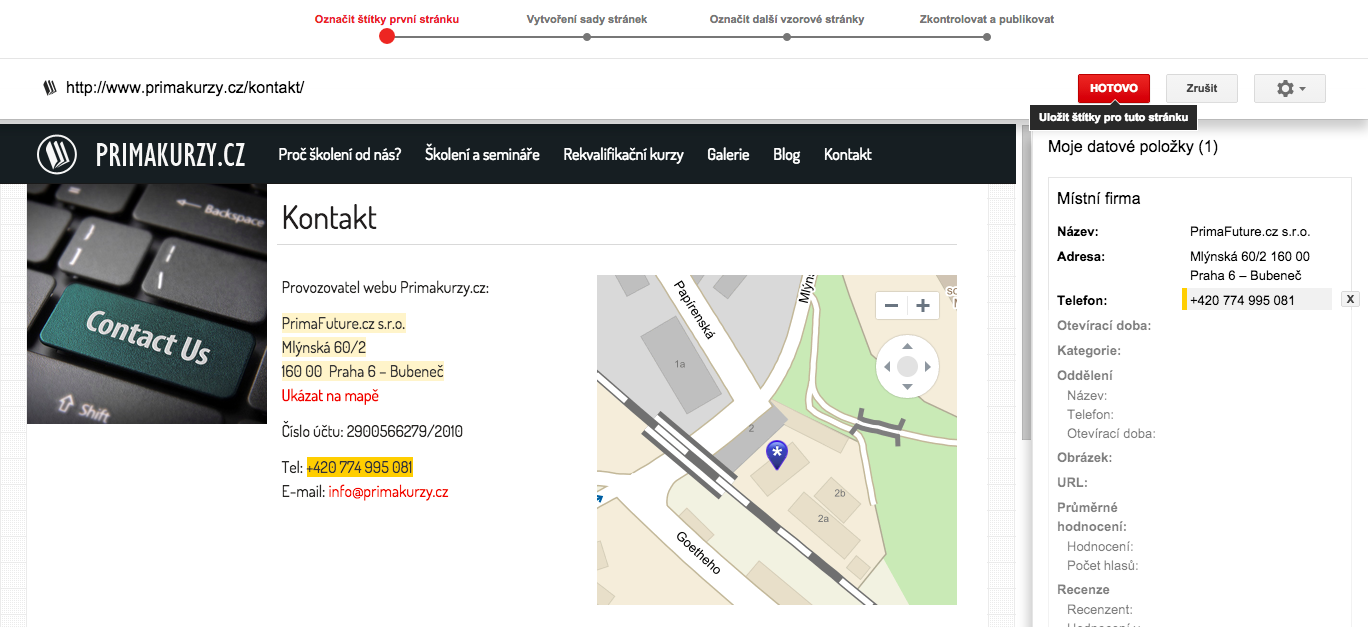1368x627 pixels.
Task: Open the Kontakt menu item
Action: pos(848,154)
